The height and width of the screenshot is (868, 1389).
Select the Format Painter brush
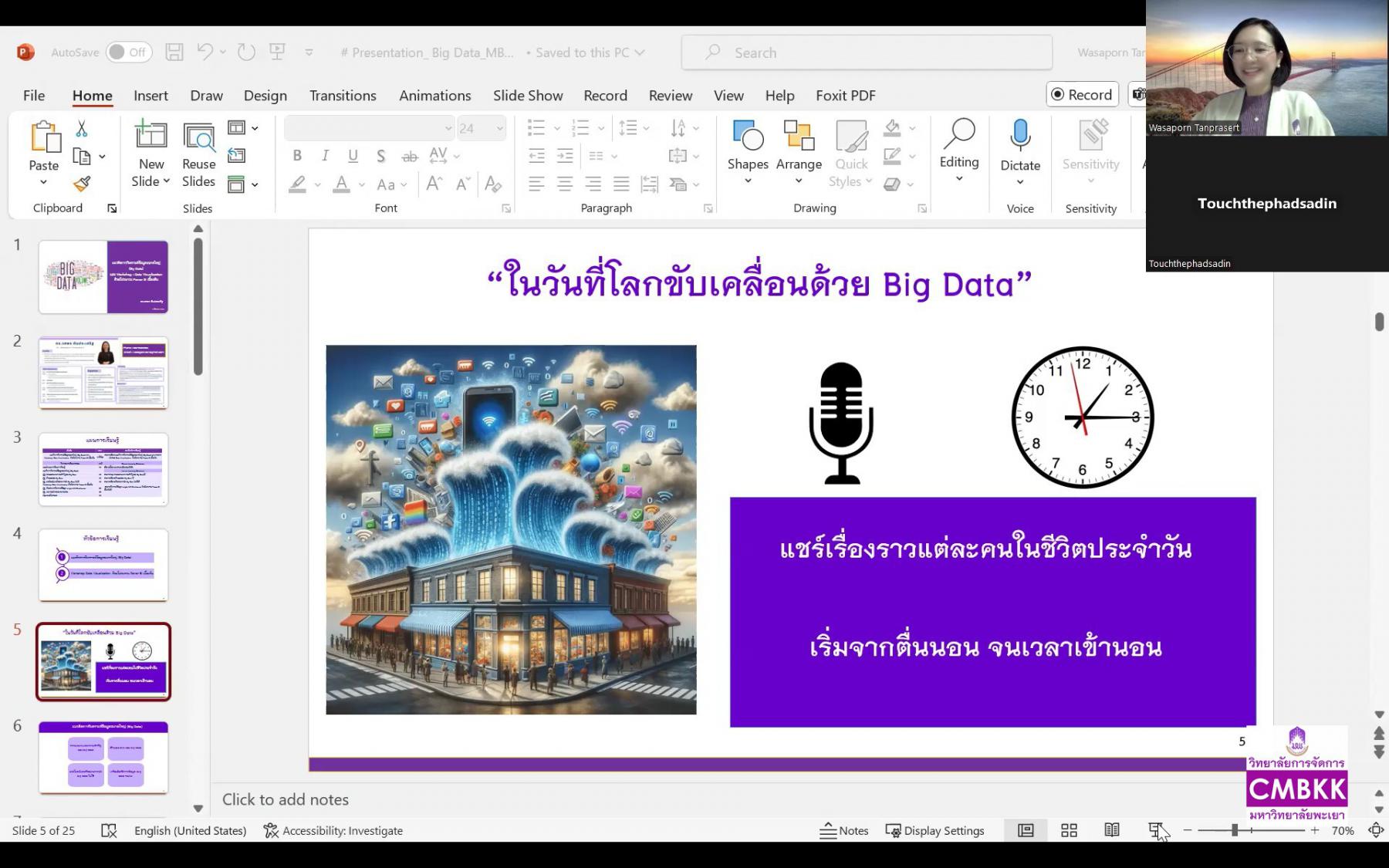point(82,184)
